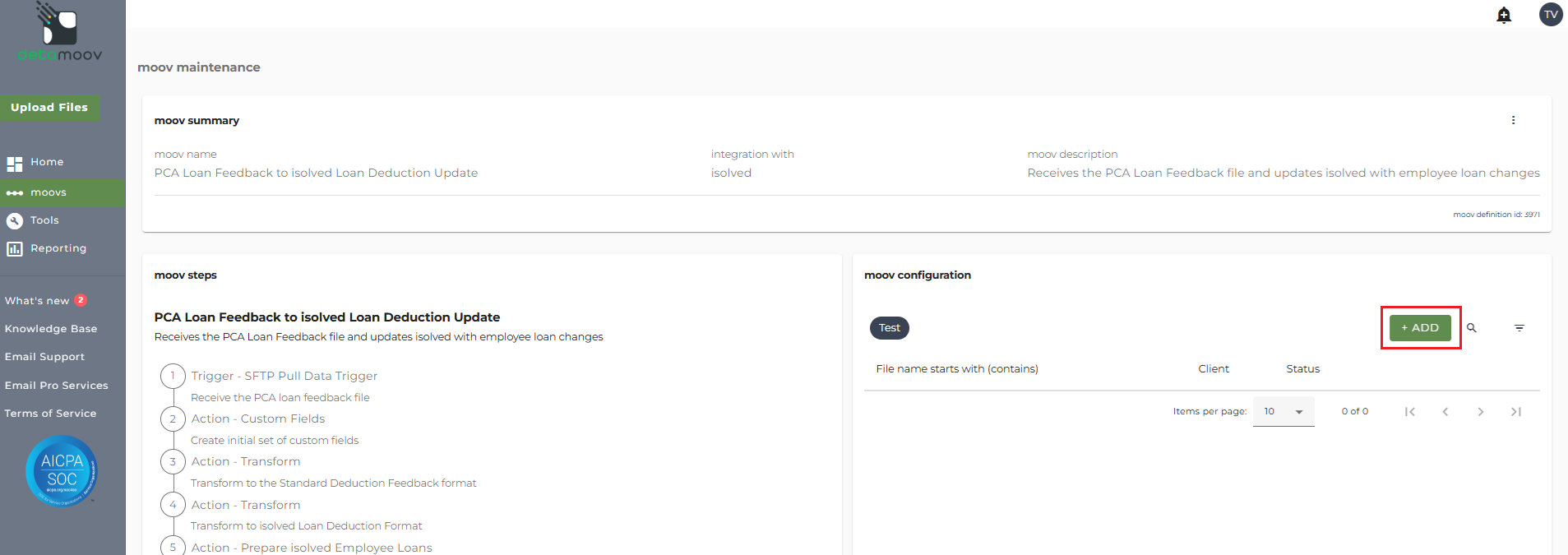Select step 3 circle in moov steps
Screen dimensions: 1568x555
tap(173, 461)
